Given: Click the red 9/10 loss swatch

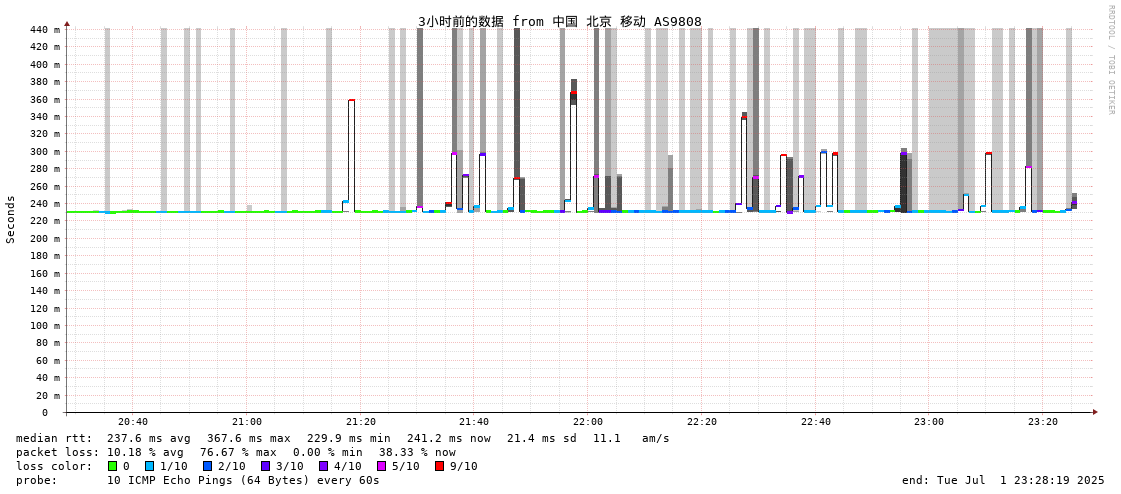Looking at the screenshot, I should point(439,466).
